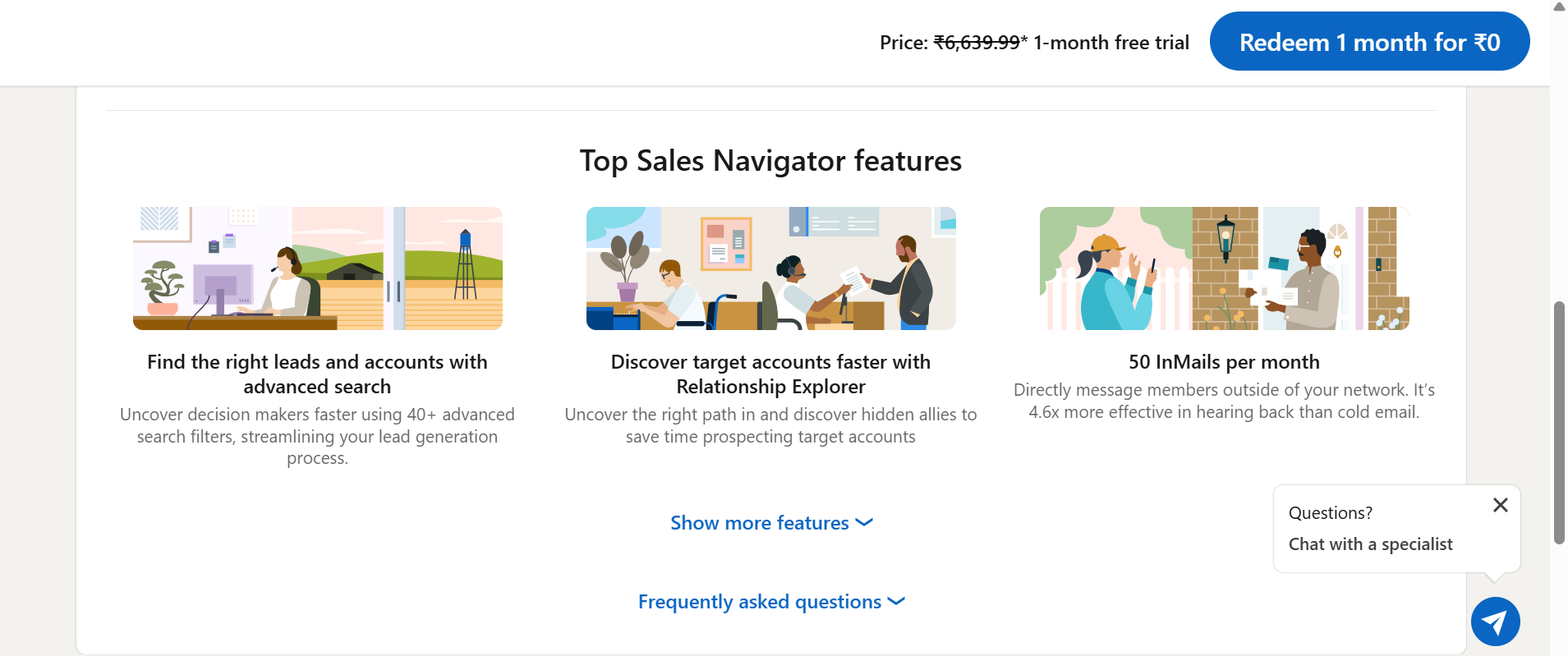Screen dimensions: 1568x656
Task: Click heading 50 InMails per month
Action: pos(1224,362)
